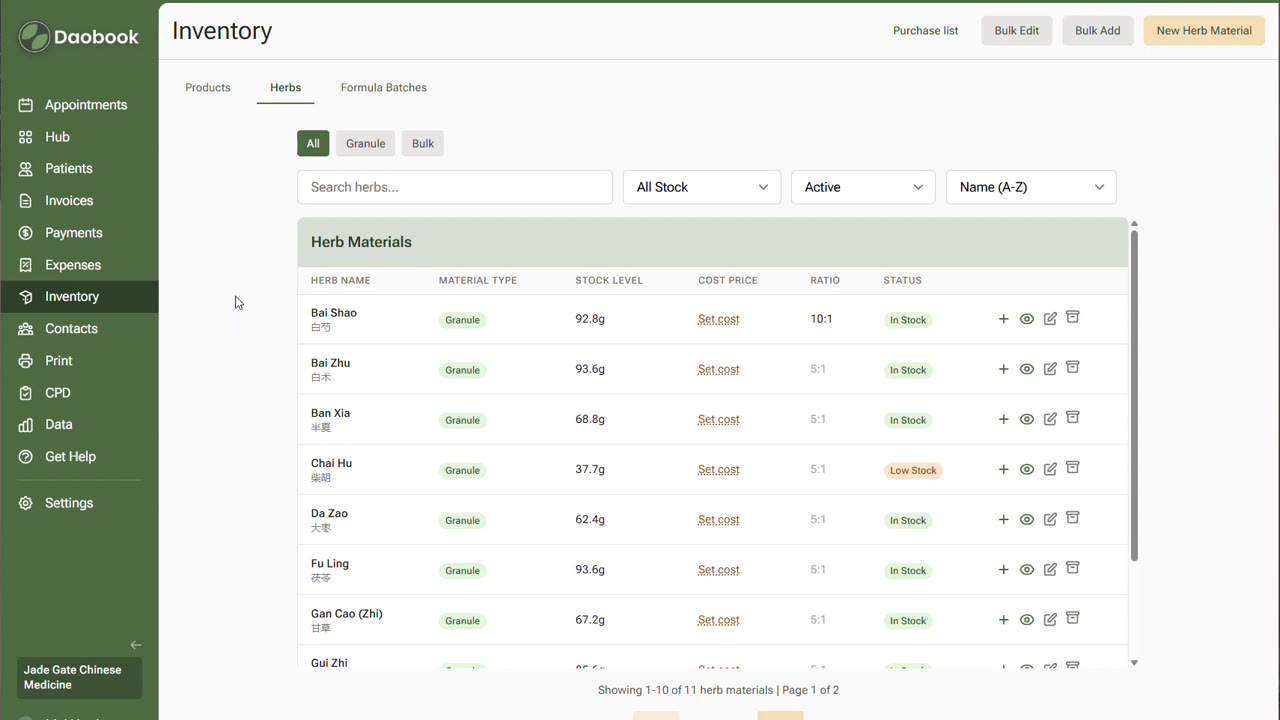
Task: Filter herbs by Bulk type
Action: point(423,144)
